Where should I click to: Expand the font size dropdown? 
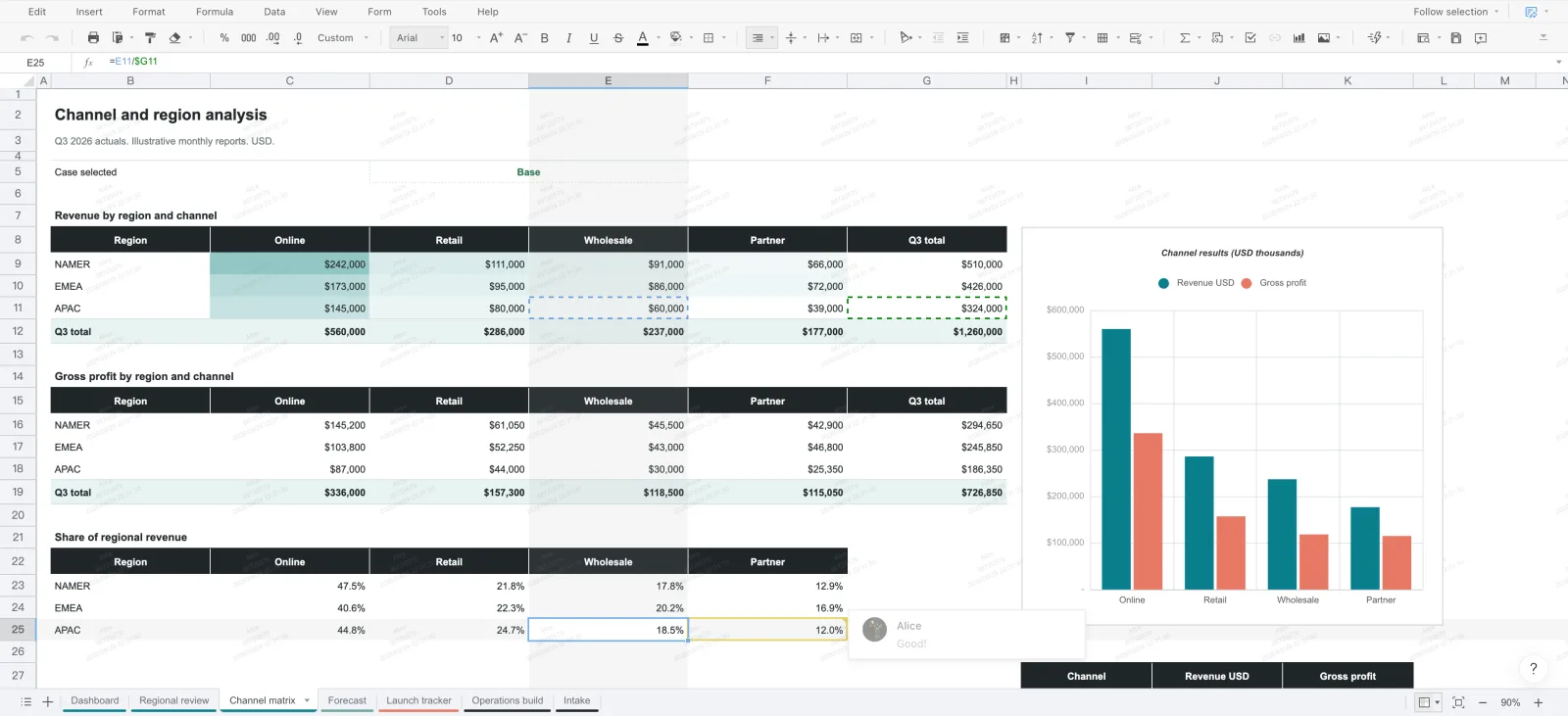point(479,38)
